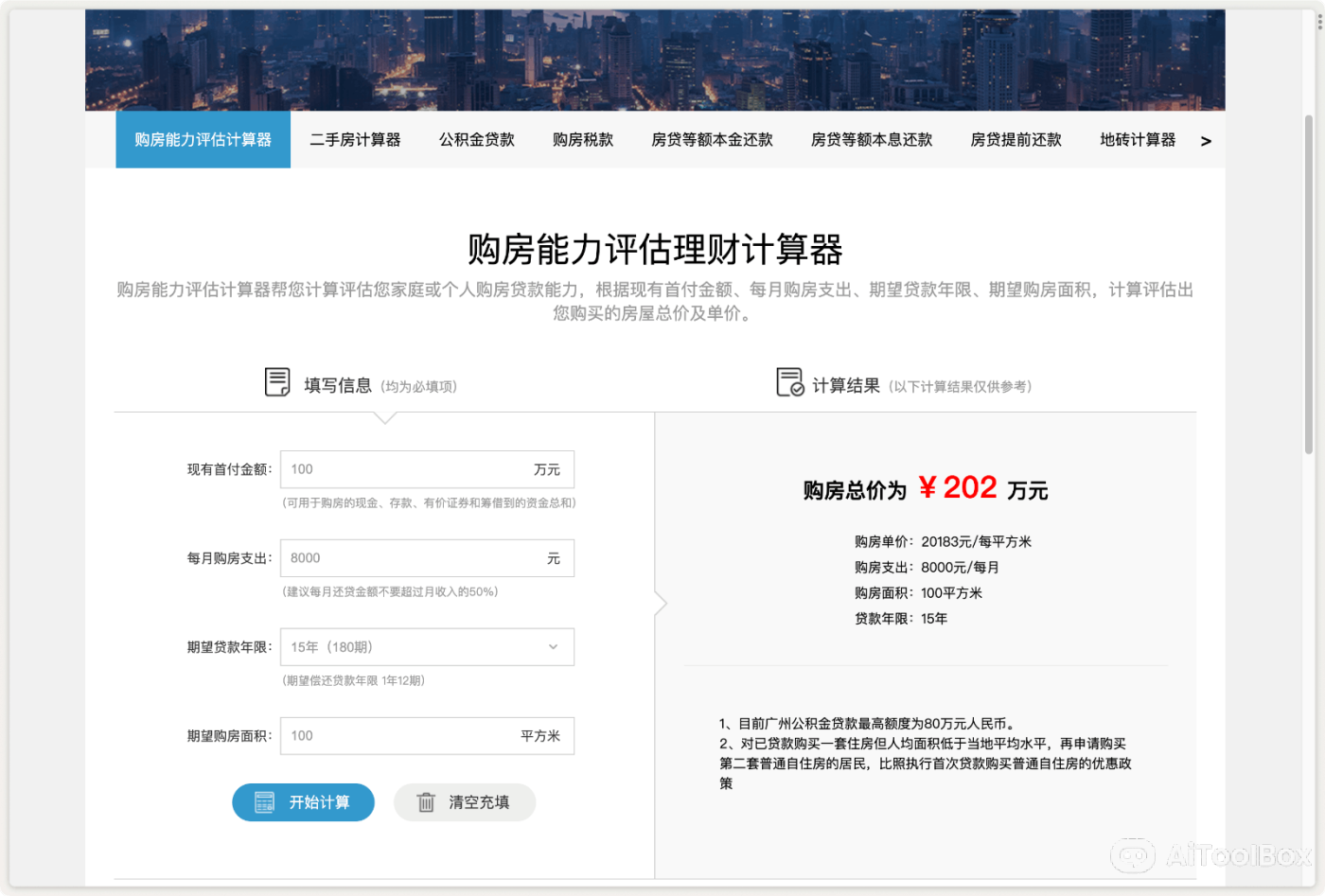Switch to the 地砖计算器 tab
1325x896 pixels.
pyautogui.click(x=1137, y=139)
